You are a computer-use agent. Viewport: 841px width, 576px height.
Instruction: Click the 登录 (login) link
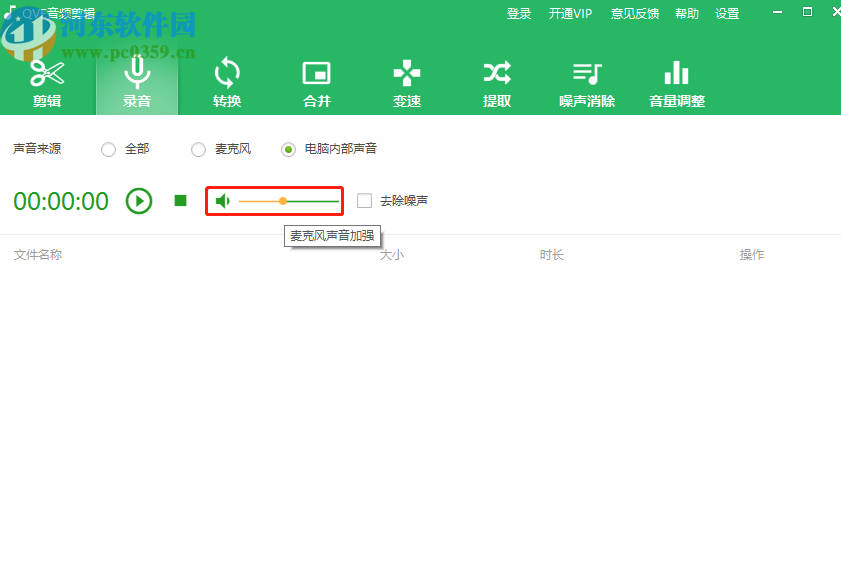519,13
